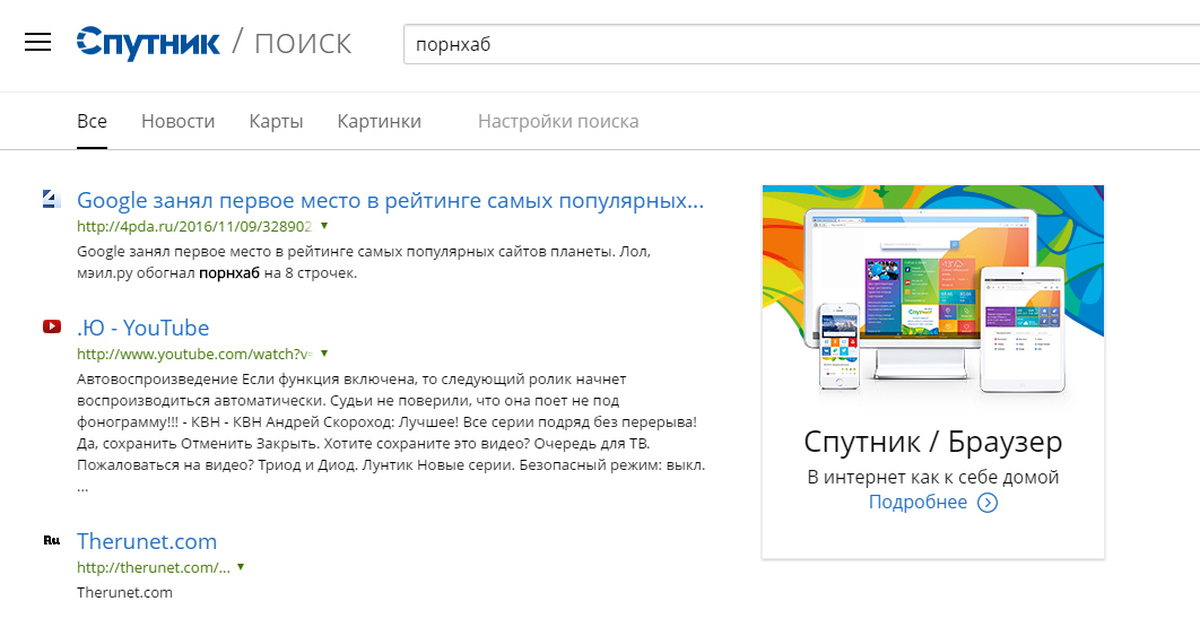Click the Therunet favicon icon
Screen dimensions: 1200x628
(x=52, y=541)
